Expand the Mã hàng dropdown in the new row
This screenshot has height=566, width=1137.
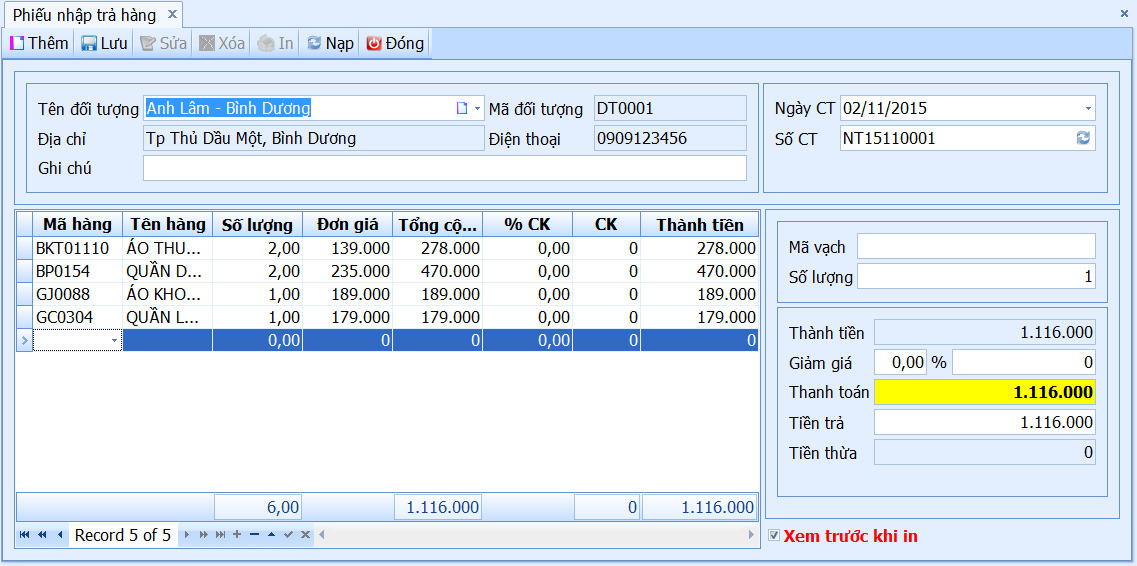[114, 340]
